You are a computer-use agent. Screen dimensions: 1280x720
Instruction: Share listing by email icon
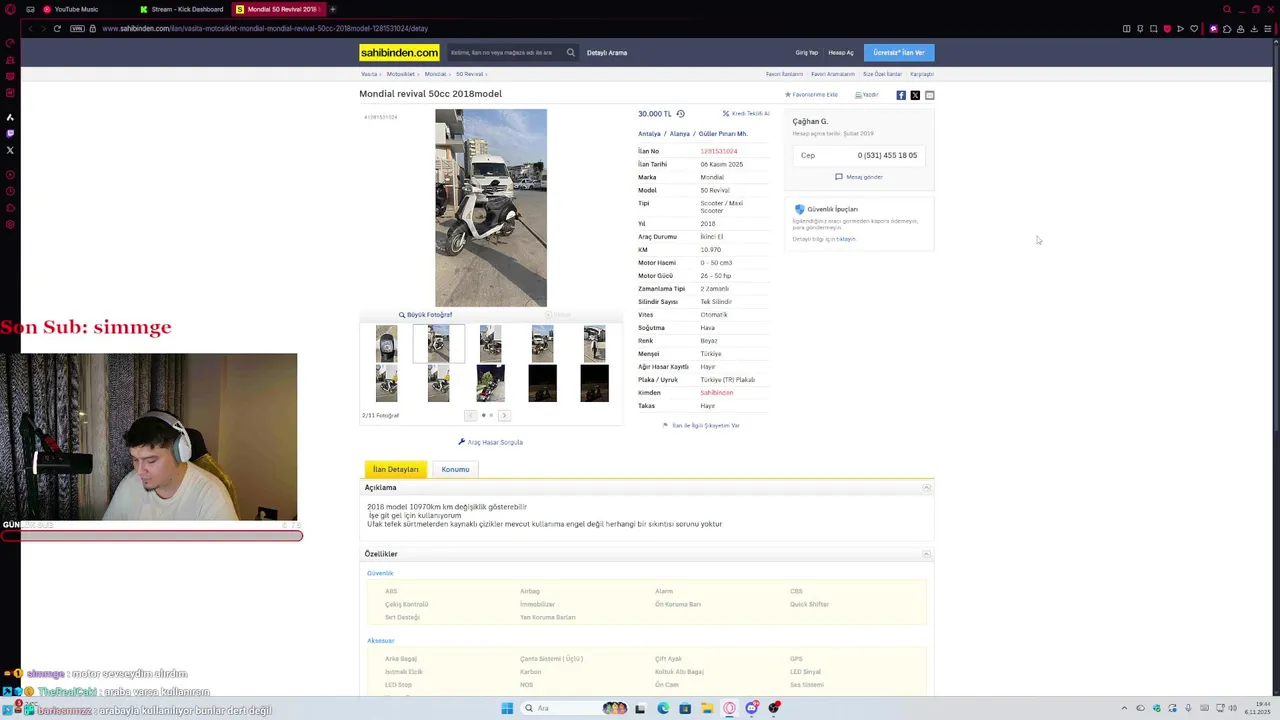(929, 95)
